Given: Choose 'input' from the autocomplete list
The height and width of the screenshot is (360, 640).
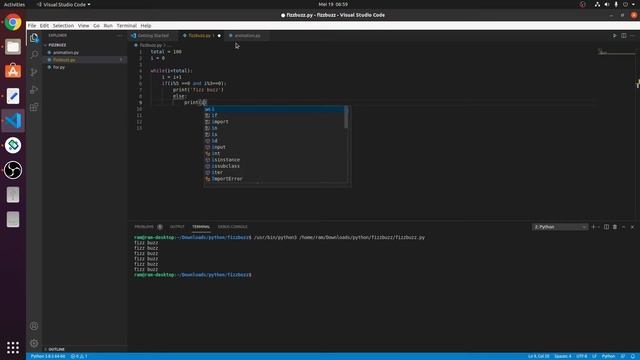Looking at the screenshot, I should point(274,147).
